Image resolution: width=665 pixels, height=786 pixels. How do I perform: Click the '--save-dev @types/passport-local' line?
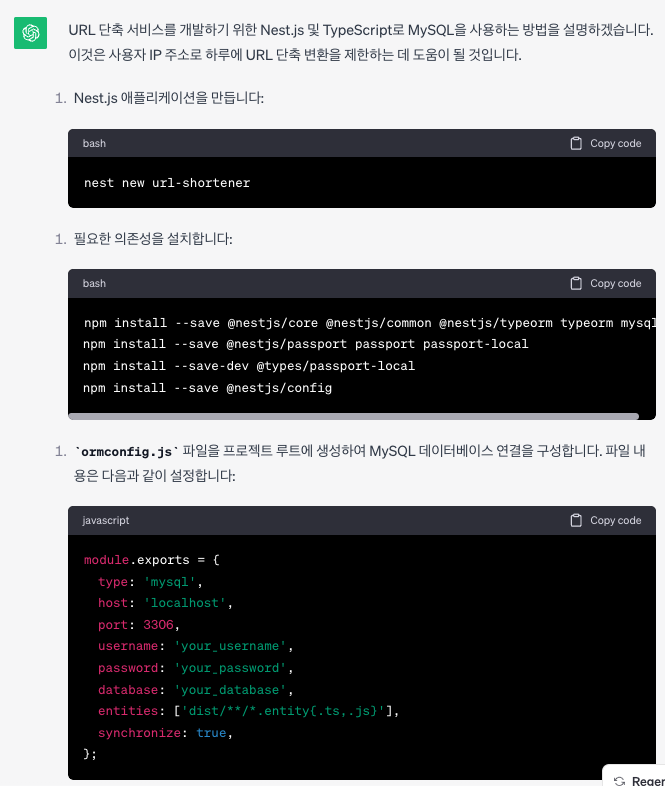tap(249, 366)
